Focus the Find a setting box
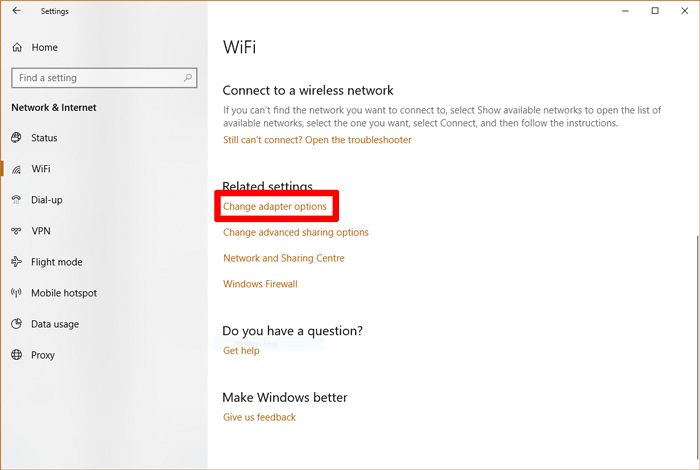The image size is (700, 470). click(104, 78)
